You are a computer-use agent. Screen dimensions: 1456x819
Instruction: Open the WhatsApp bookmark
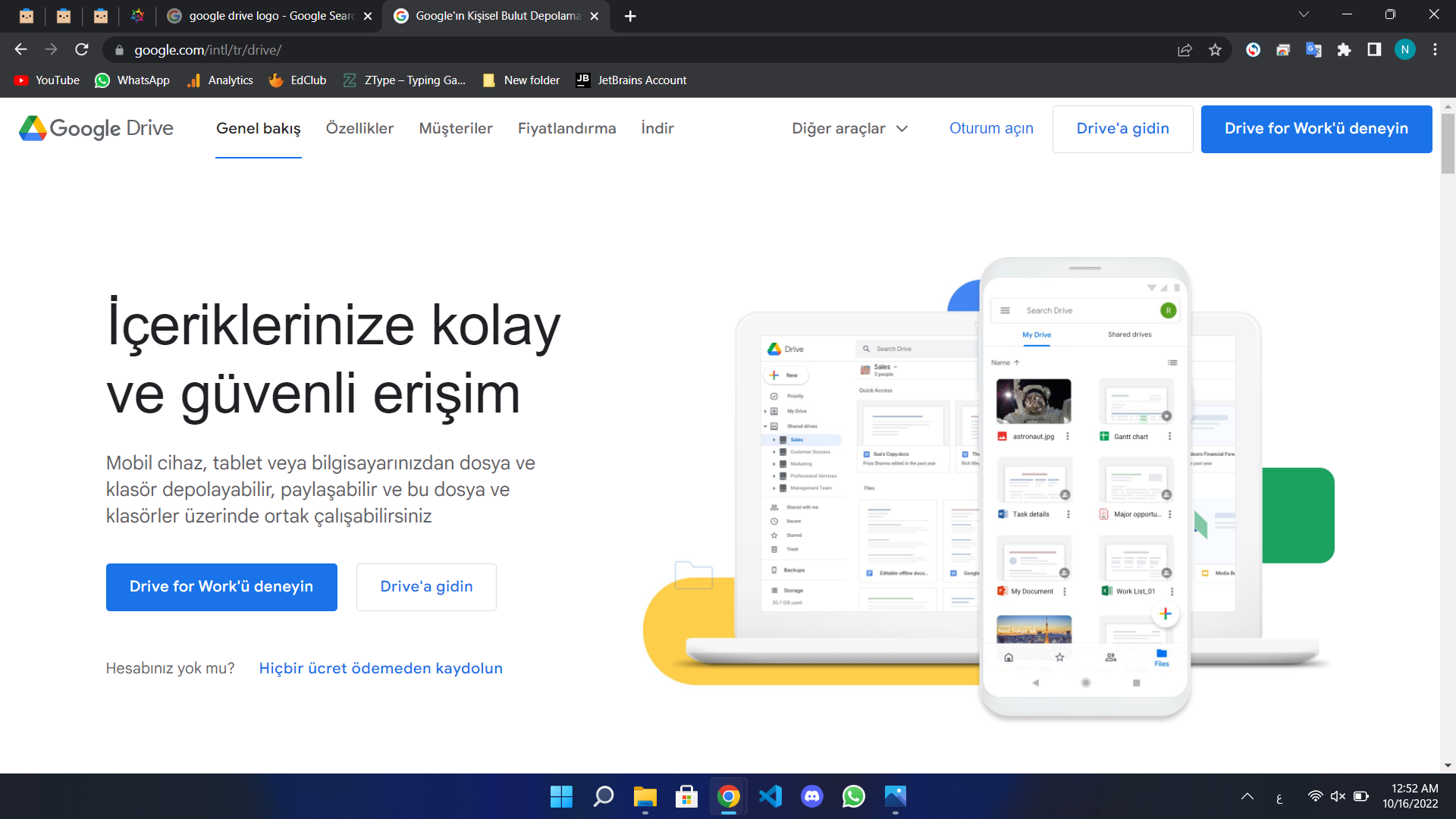(x=132, y=80)
